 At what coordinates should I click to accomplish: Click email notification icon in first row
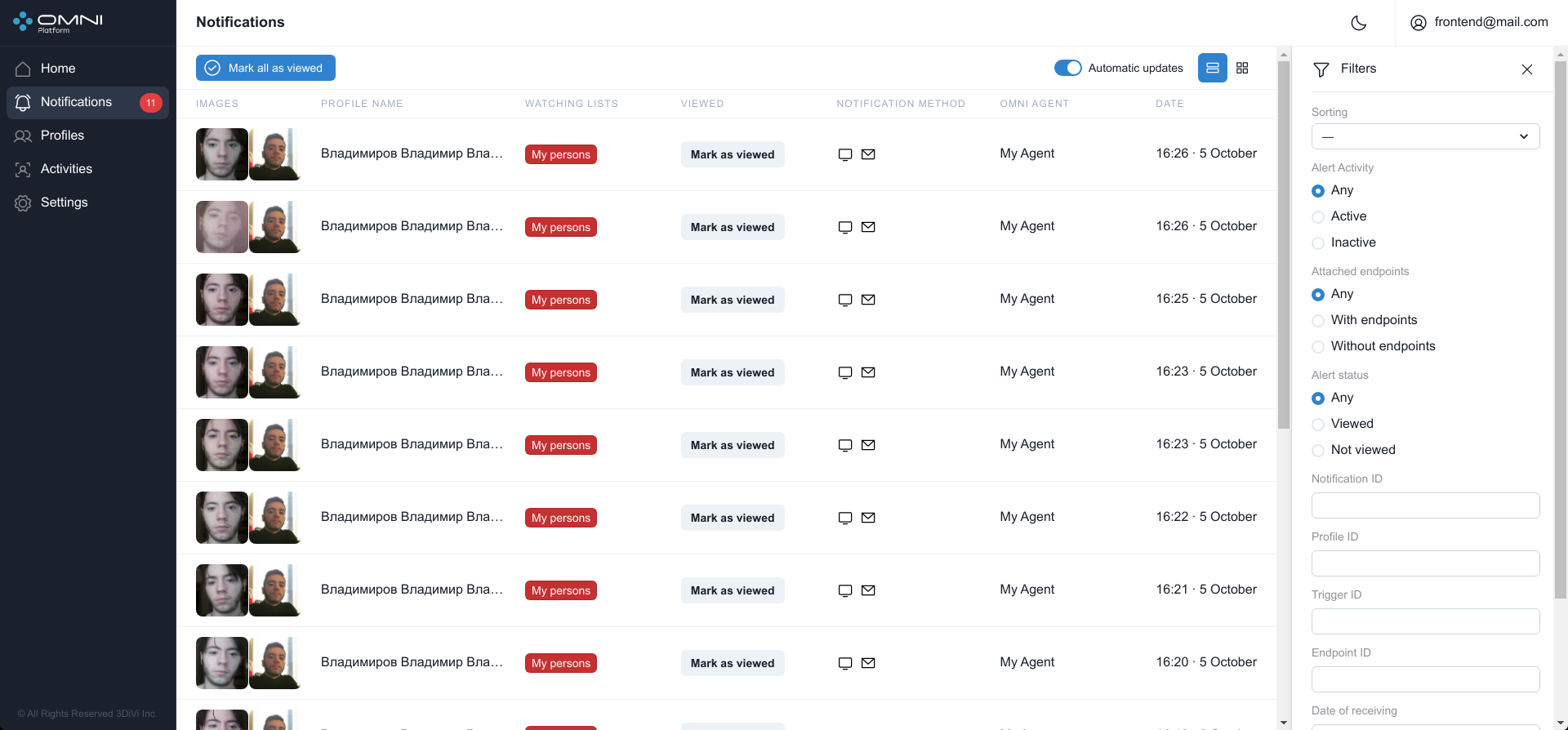coord(868,154)
